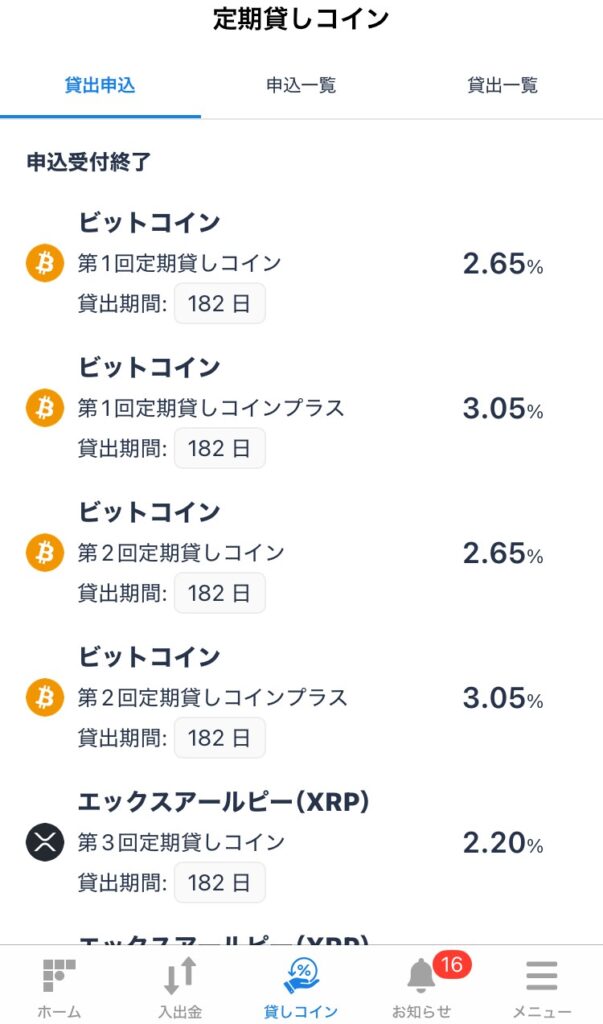
Task: Open お知らせ notifications bell icon
Action: (422, 976)
